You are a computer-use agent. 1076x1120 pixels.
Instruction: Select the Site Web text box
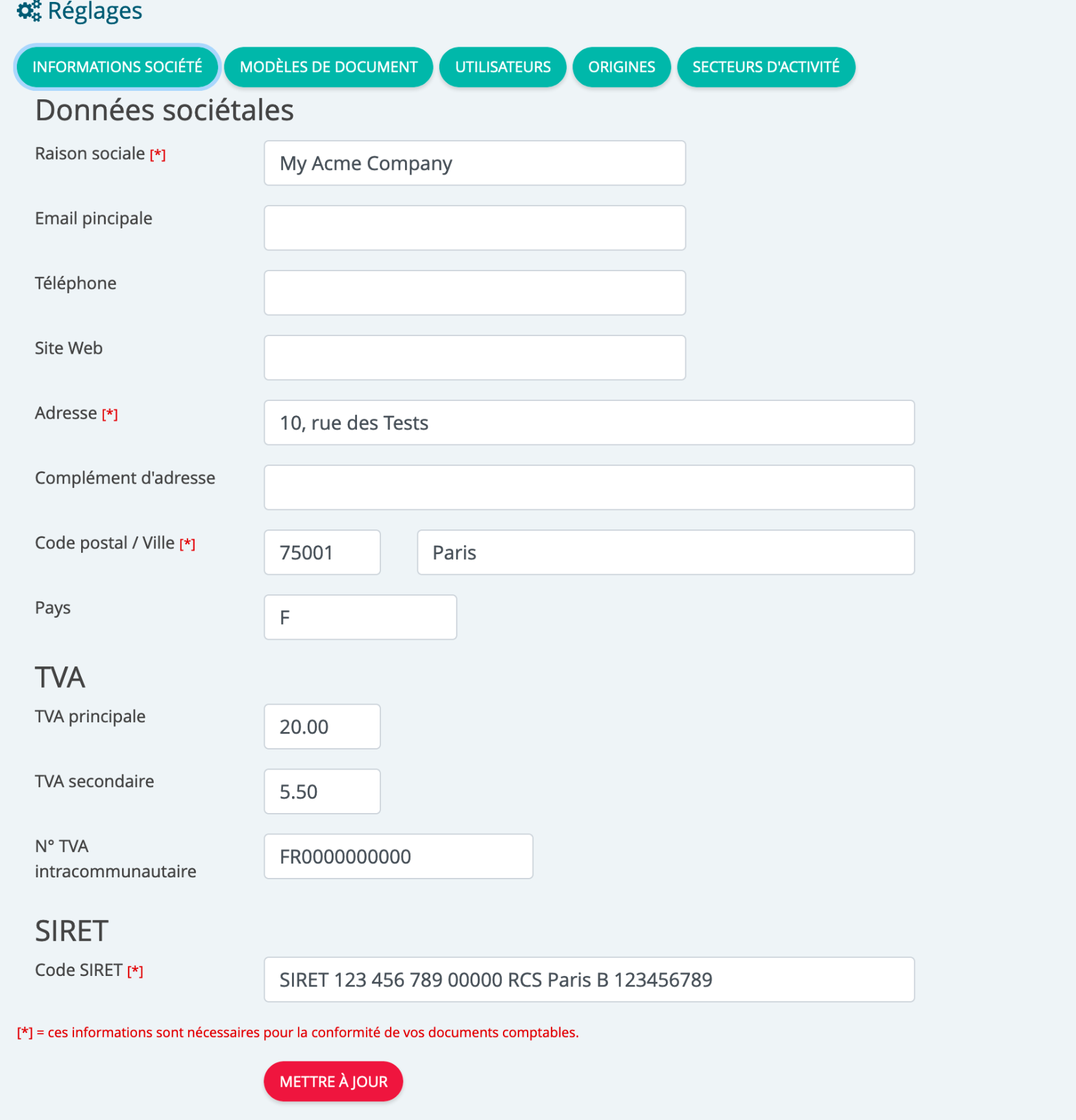[475, 358]
